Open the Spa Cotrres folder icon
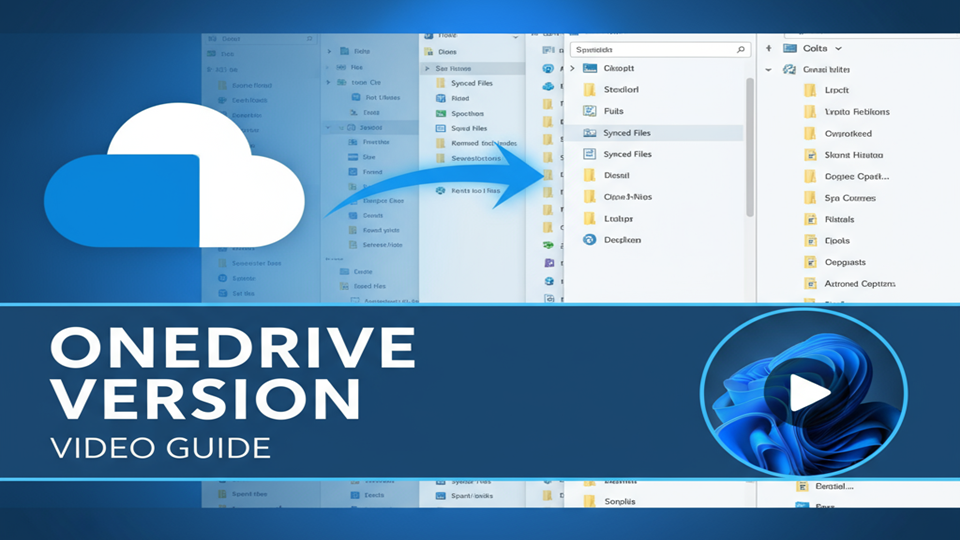 pyautogui.click(x=810, y=198)
